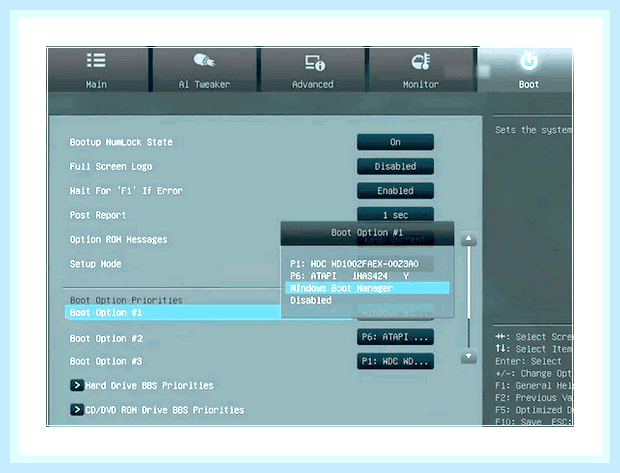The height and width of the screenshot is (473, 620).
Task: Click the Enter: Select hint
Action: tap(528, 361)
